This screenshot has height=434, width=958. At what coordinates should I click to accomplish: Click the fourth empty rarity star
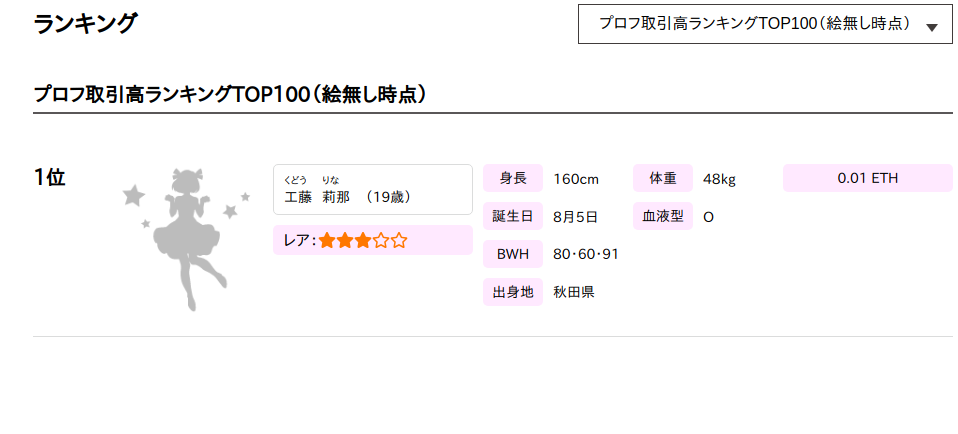pyautogui.click(x=381, y=241)
